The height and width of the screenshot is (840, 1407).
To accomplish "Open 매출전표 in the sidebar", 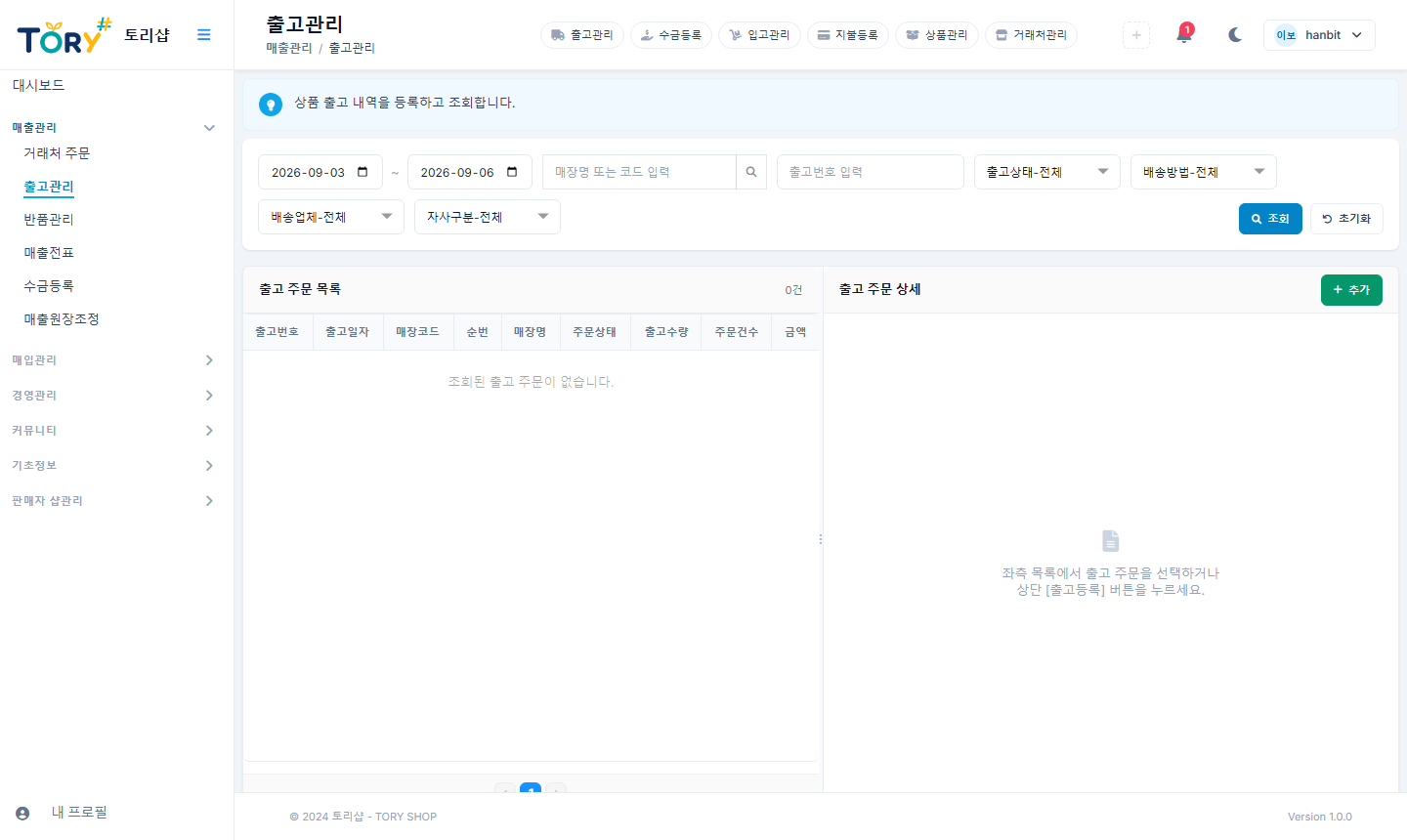I will tap(49, 253).
